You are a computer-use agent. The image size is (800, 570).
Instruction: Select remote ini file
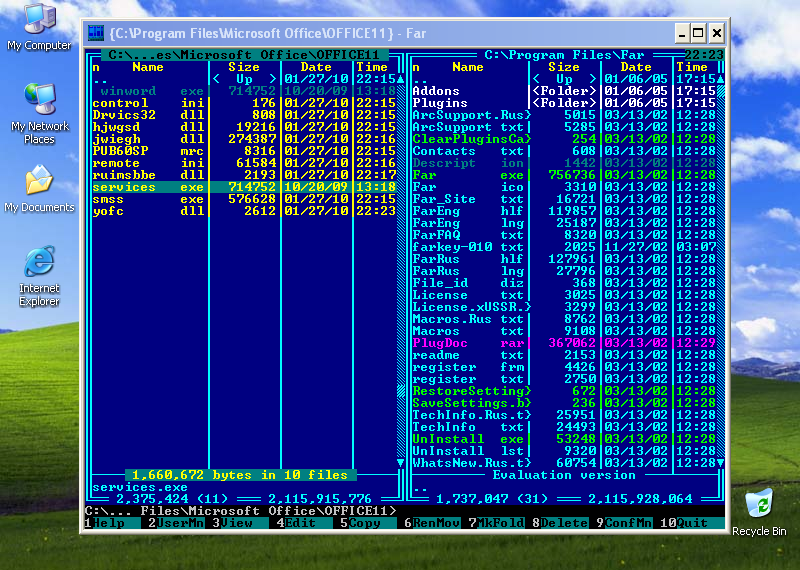(244, 163)
